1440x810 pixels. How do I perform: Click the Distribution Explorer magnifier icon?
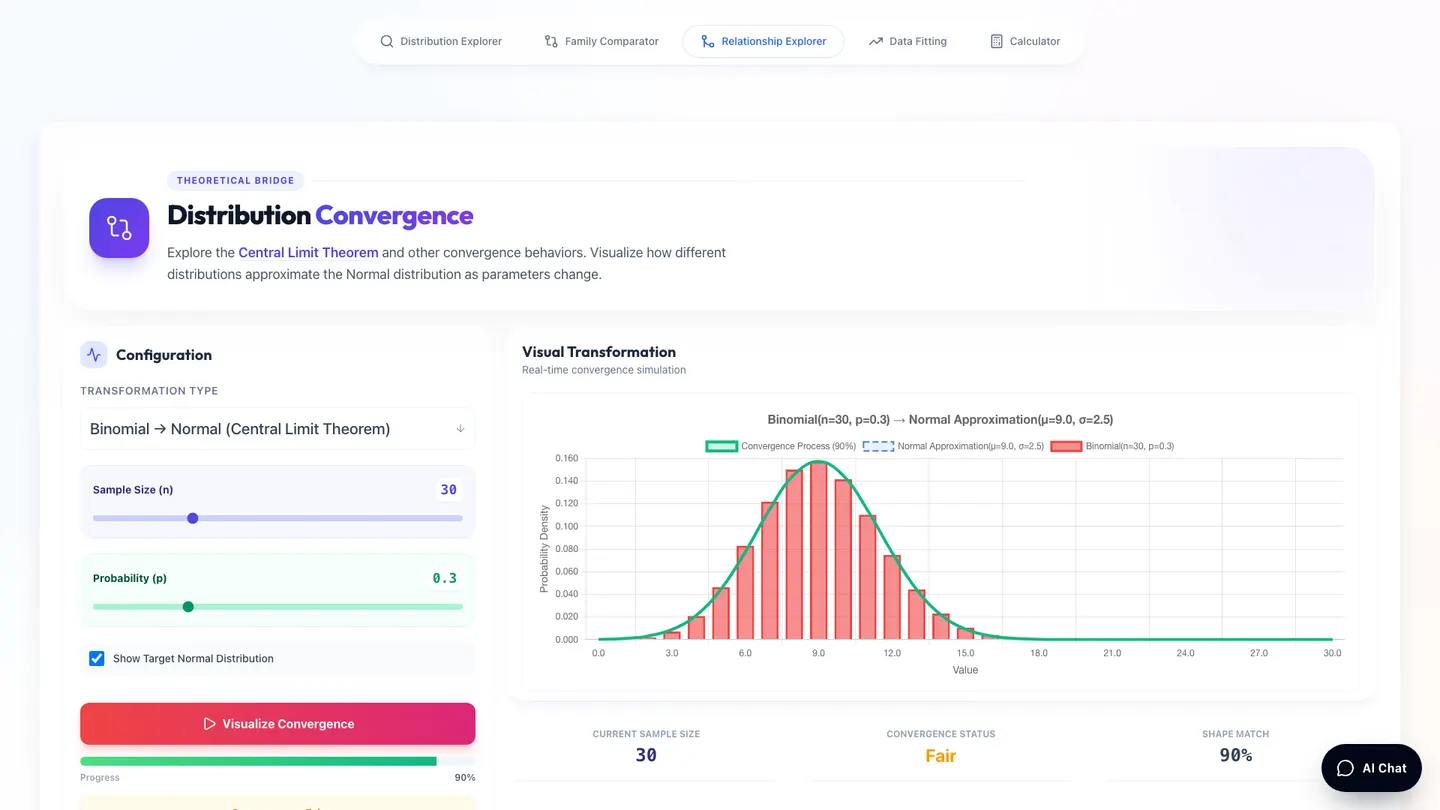387,41
